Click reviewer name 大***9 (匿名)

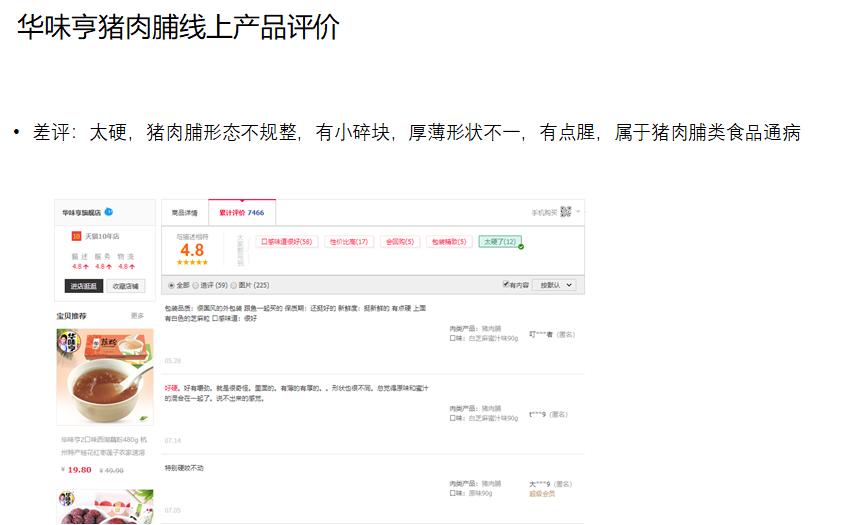click(x=551, y=484)
